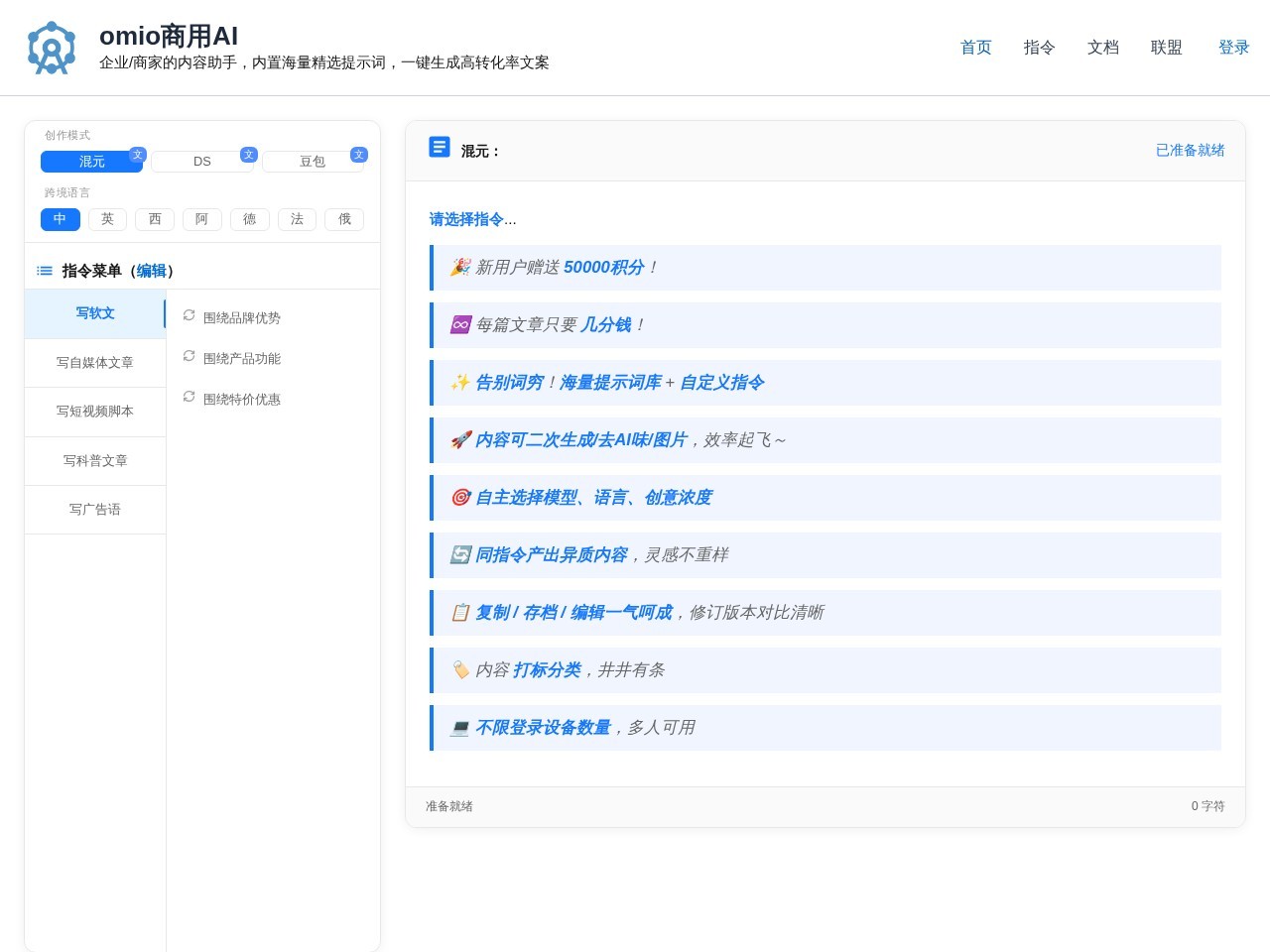Click the 创作模式 section label
The image size is (1270, 952).
[67, 135]
